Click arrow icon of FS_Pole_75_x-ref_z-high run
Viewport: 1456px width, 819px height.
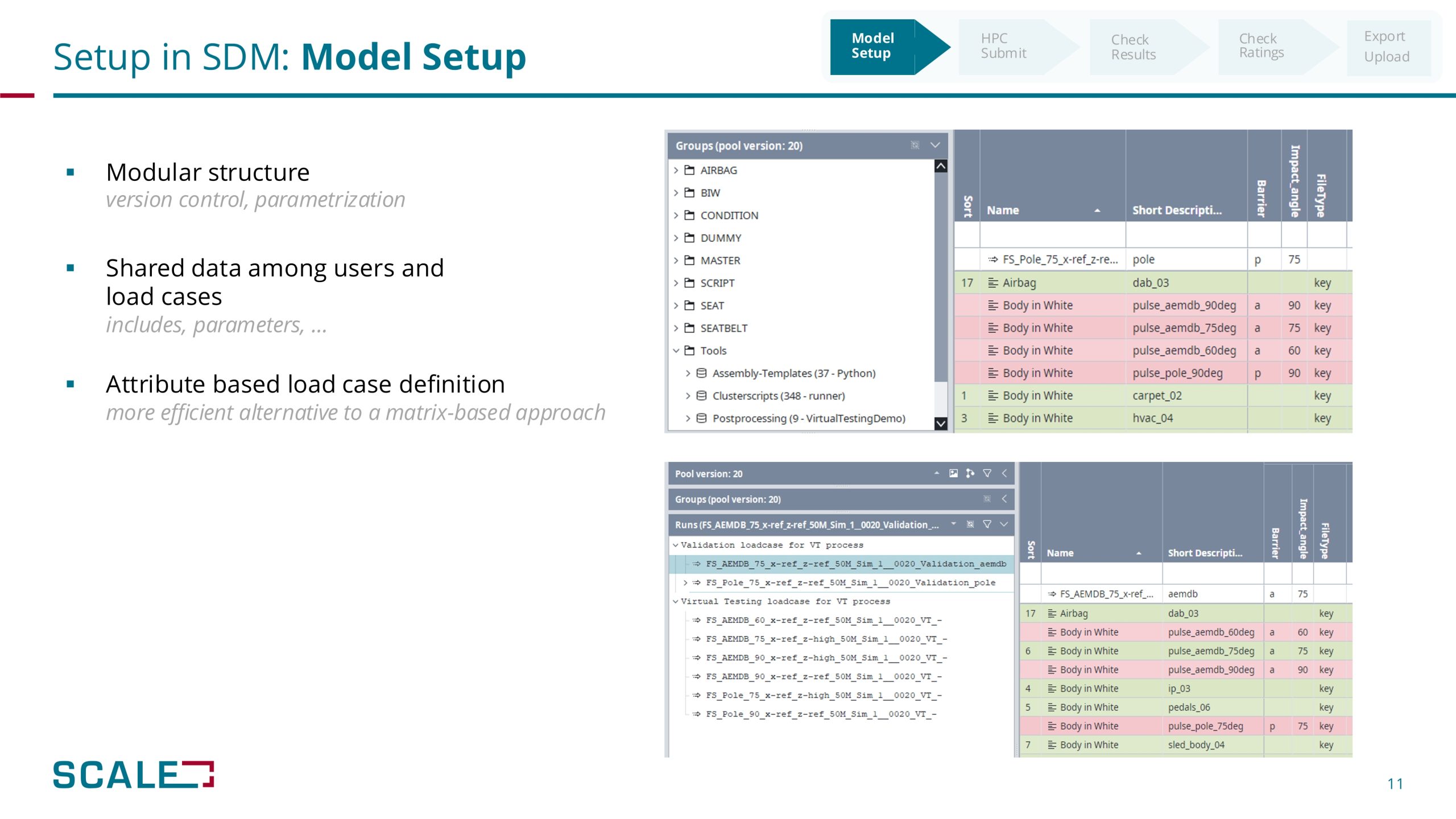pyautogui.click(x=697, y=695)
